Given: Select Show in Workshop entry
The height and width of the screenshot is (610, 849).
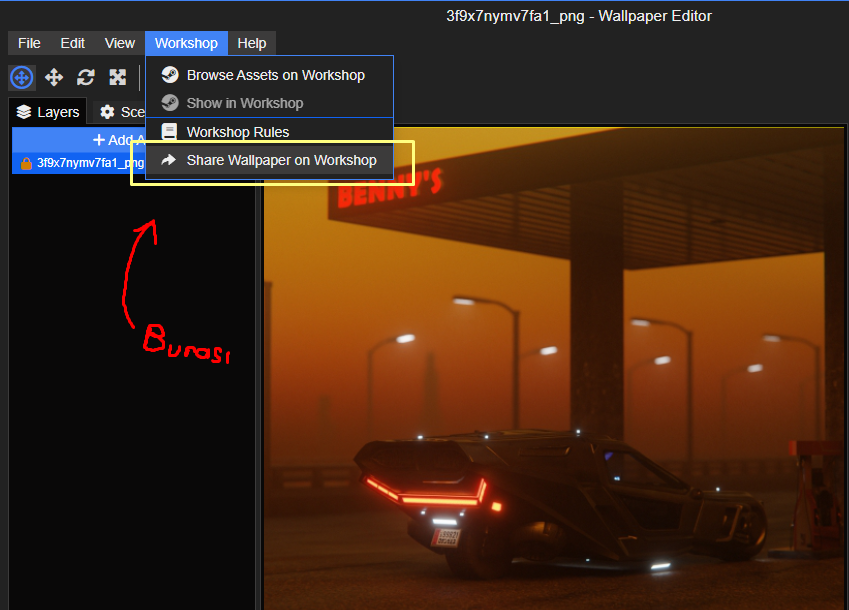Looking at the screenshot, I should pyautogui.click(x=270, y=103).
